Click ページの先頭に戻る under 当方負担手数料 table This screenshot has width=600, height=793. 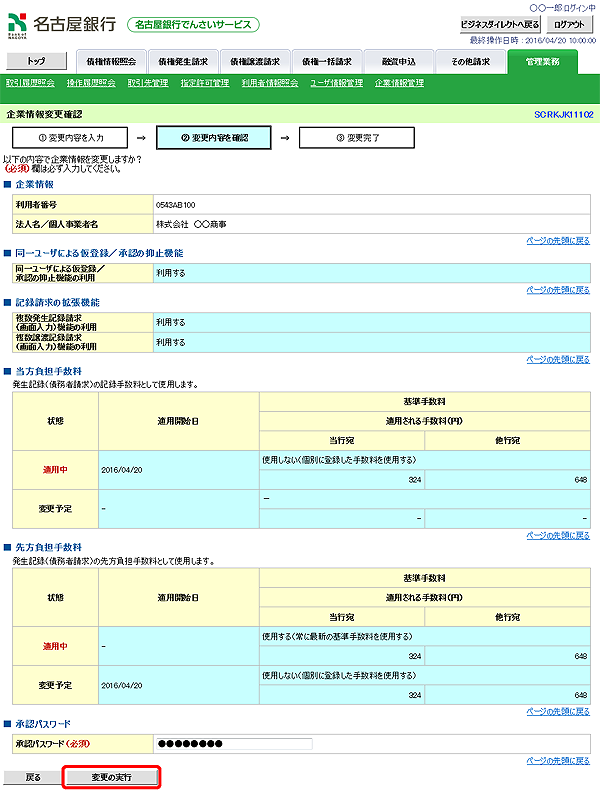click(x=558, y=536)
